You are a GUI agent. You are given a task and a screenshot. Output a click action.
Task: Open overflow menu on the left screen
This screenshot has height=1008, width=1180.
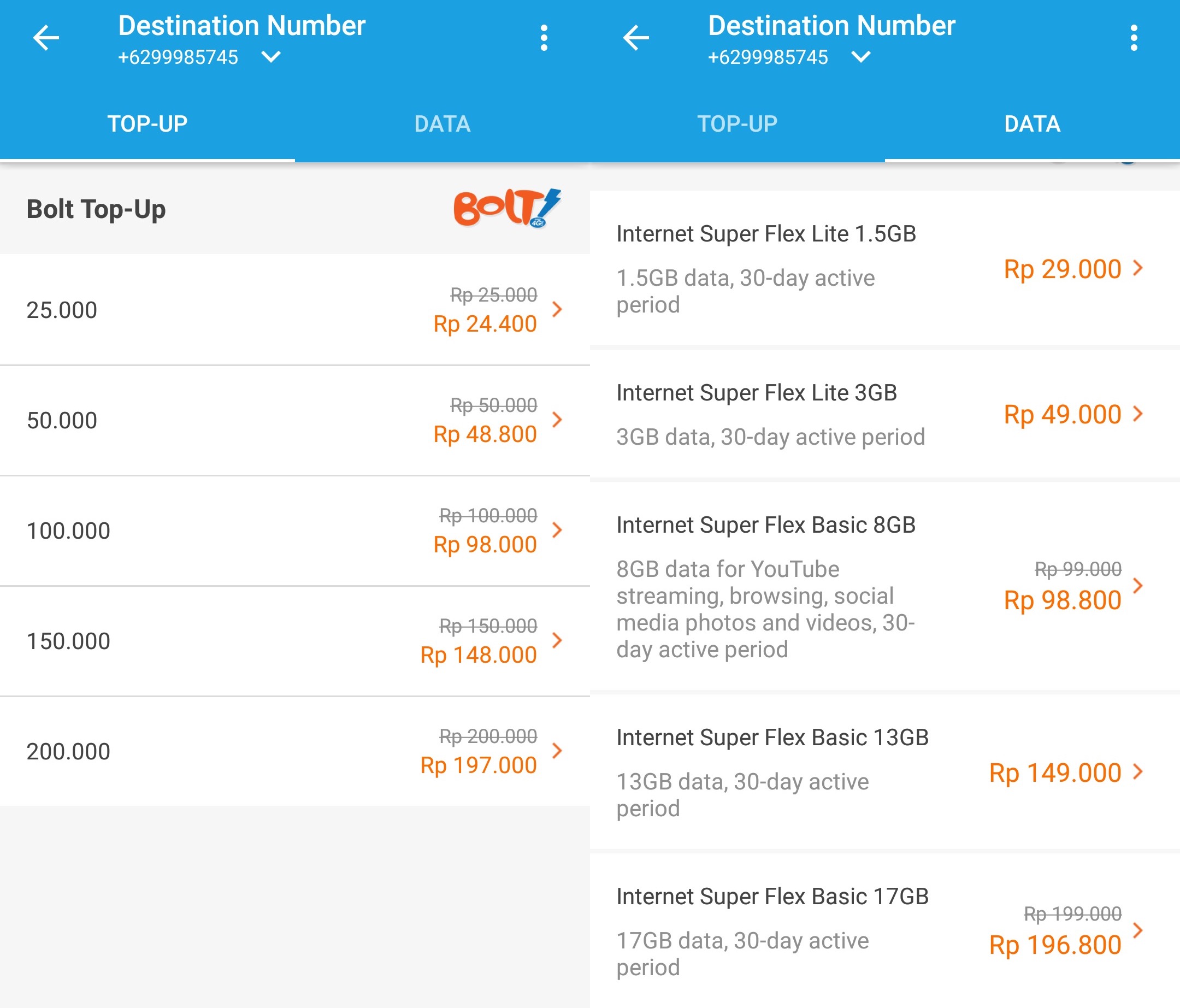coord(544,38)
